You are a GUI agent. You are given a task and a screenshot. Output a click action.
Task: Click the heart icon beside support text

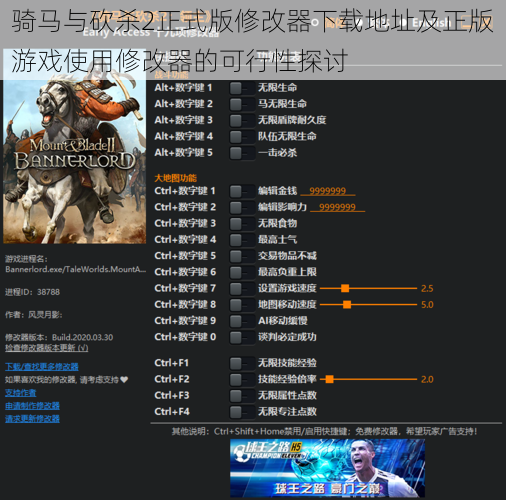[124, 380]
